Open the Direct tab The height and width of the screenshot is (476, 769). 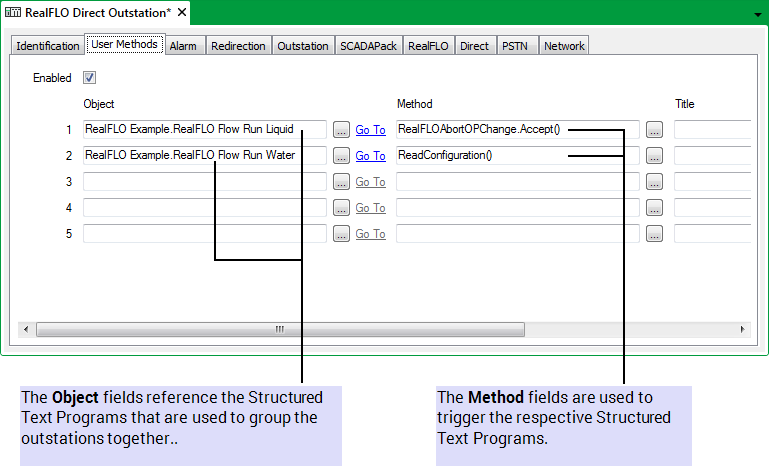tap(474, 46)
